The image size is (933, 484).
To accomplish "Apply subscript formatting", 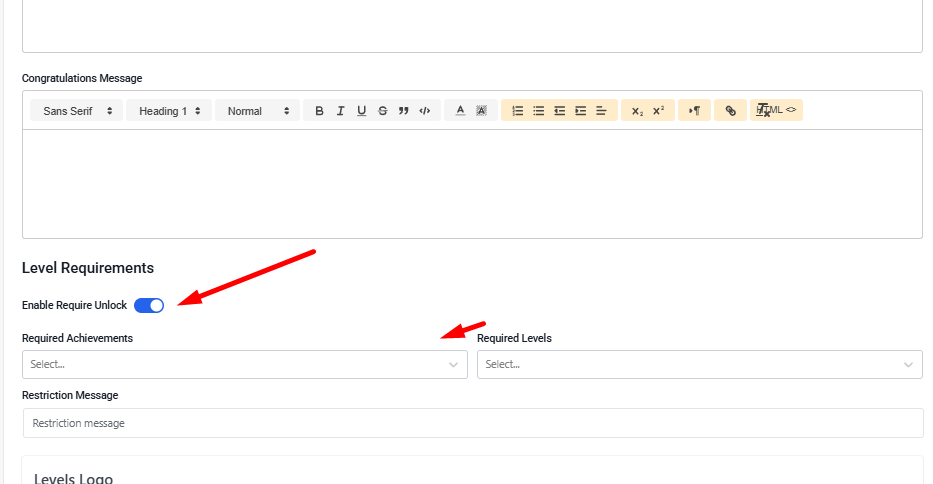I will [x=637, y=111].
